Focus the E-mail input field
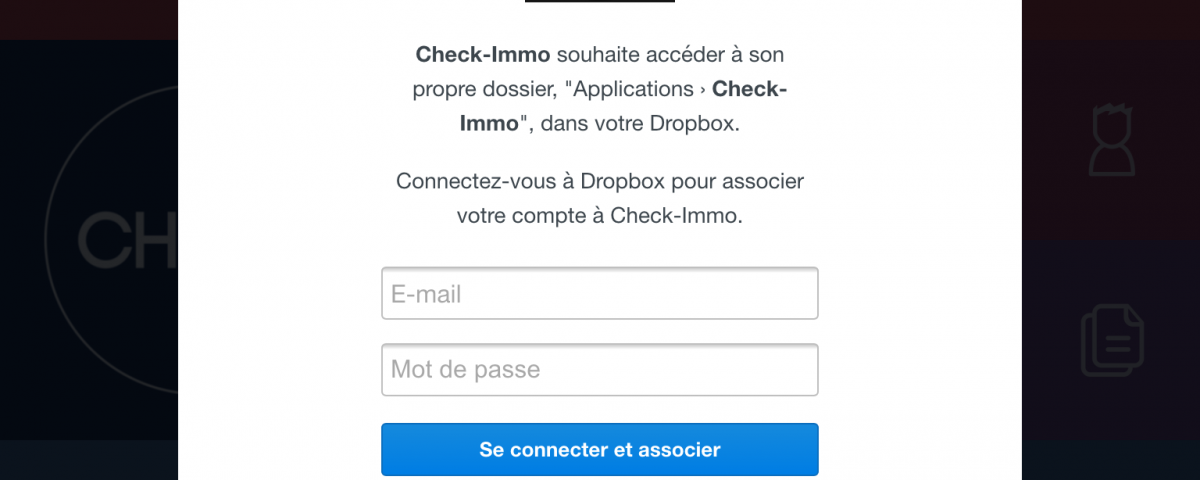 [x=600, y=293]
